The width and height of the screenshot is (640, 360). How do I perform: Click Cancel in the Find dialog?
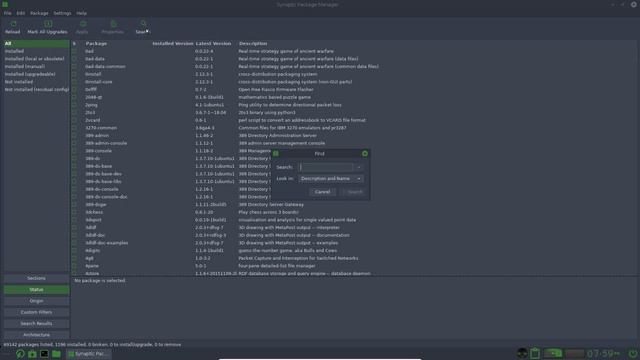322,192
